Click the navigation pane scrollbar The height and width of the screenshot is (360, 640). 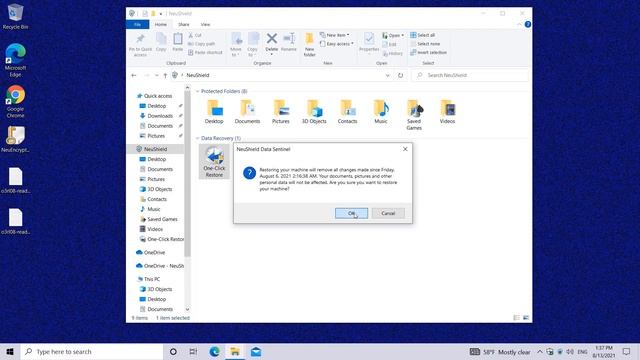coord(187,173)
